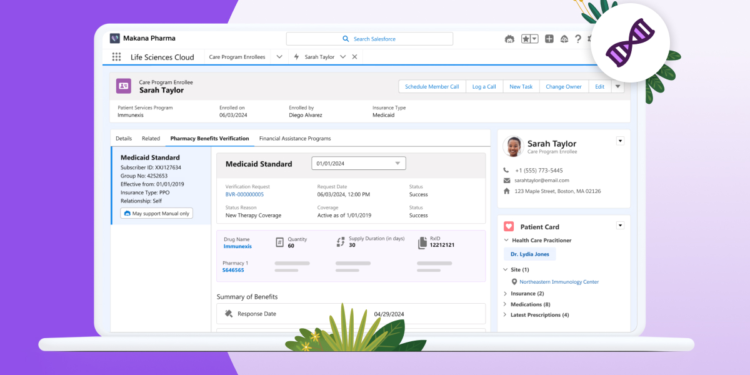Click the Search Salesforce field
Screen dimensions: 750x375
(x=369, y=39)
